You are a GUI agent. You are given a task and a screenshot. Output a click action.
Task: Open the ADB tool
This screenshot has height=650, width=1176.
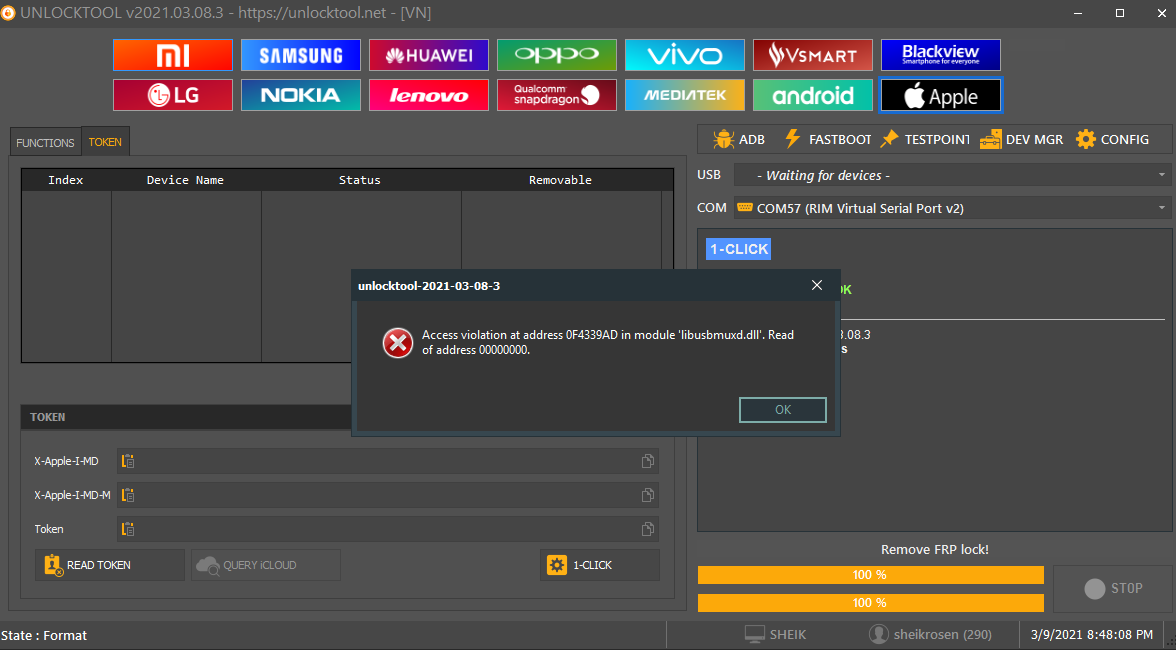(x=739, y=139)
